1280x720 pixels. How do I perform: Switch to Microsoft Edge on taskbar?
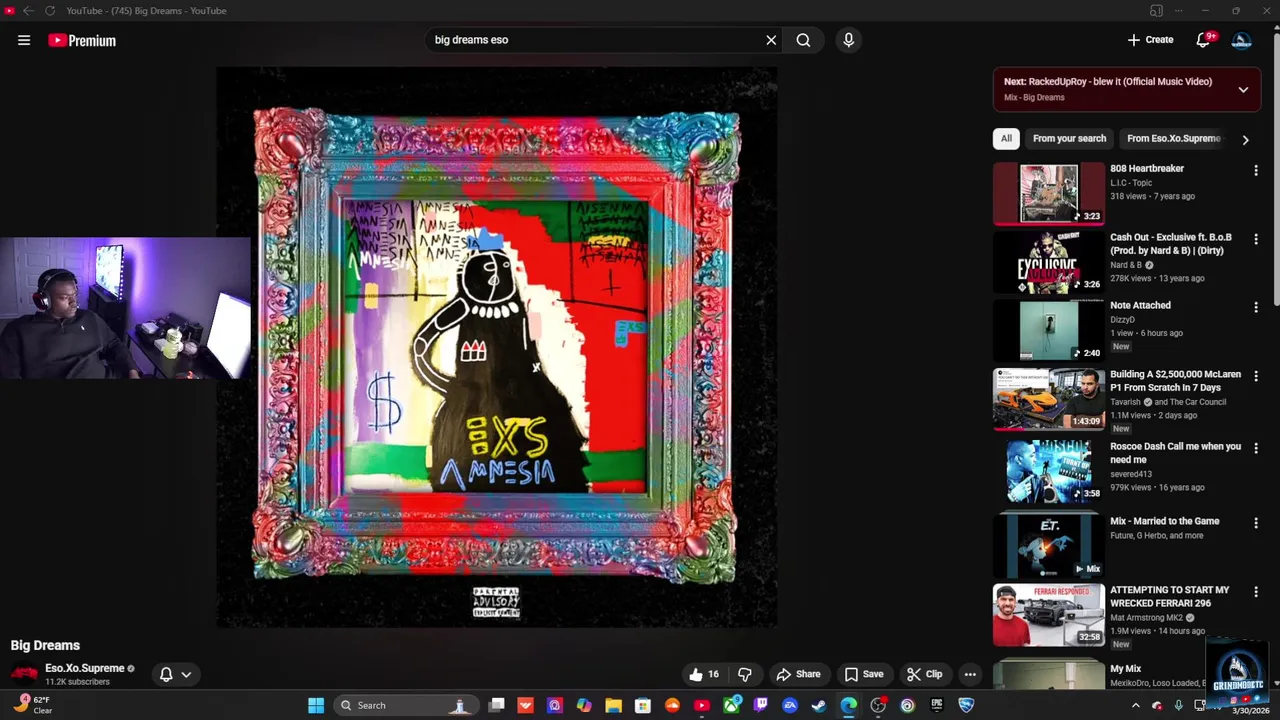click(848, 706)
